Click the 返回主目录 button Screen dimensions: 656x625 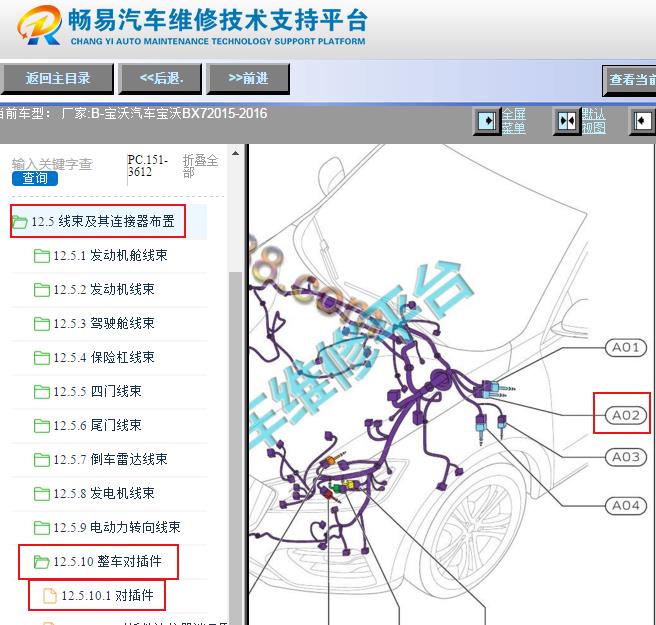[x=57, y=78]
